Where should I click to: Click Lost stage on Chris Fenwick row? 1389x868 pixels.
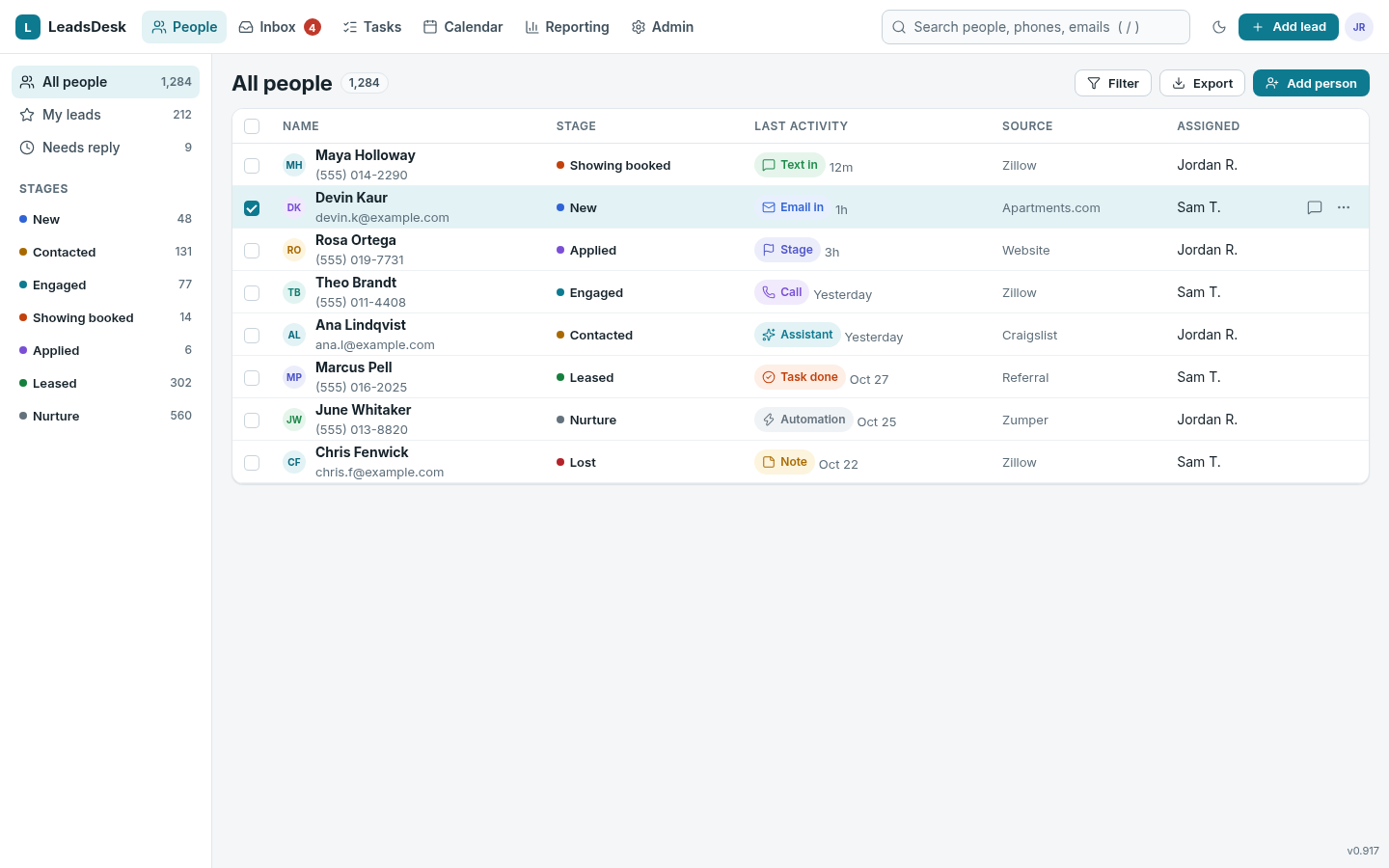click(576, 462)
